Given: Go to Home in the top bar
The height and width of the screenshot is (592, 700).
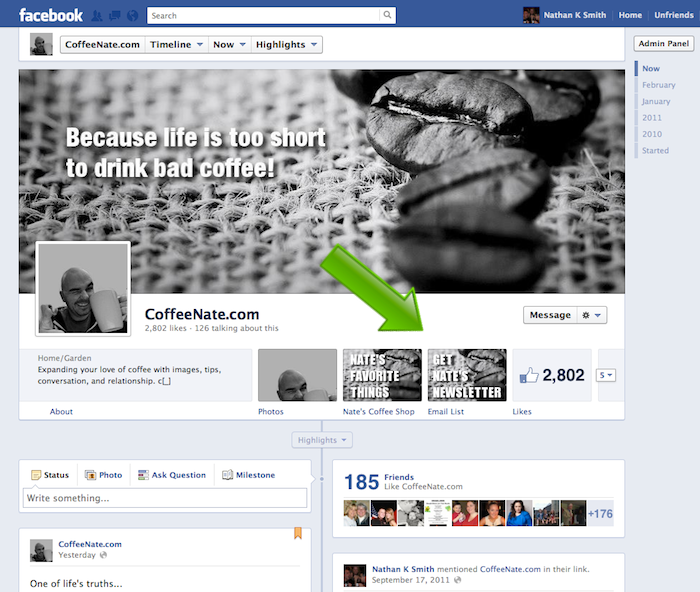Looking at the screenshot, I should (630, 15).
